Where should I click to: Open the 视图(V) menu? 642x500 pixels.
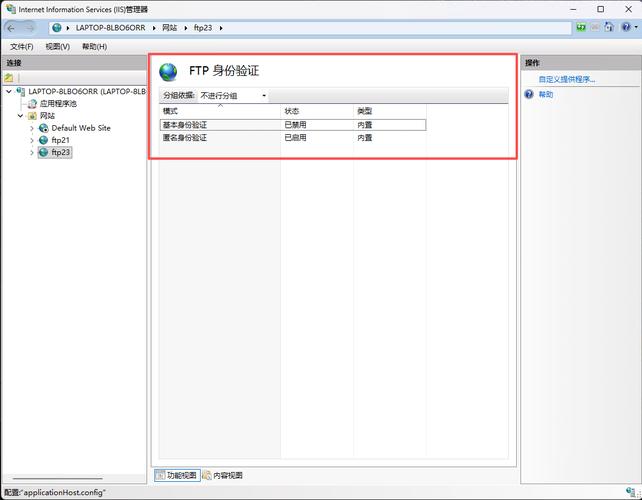[x=57, y=46]
